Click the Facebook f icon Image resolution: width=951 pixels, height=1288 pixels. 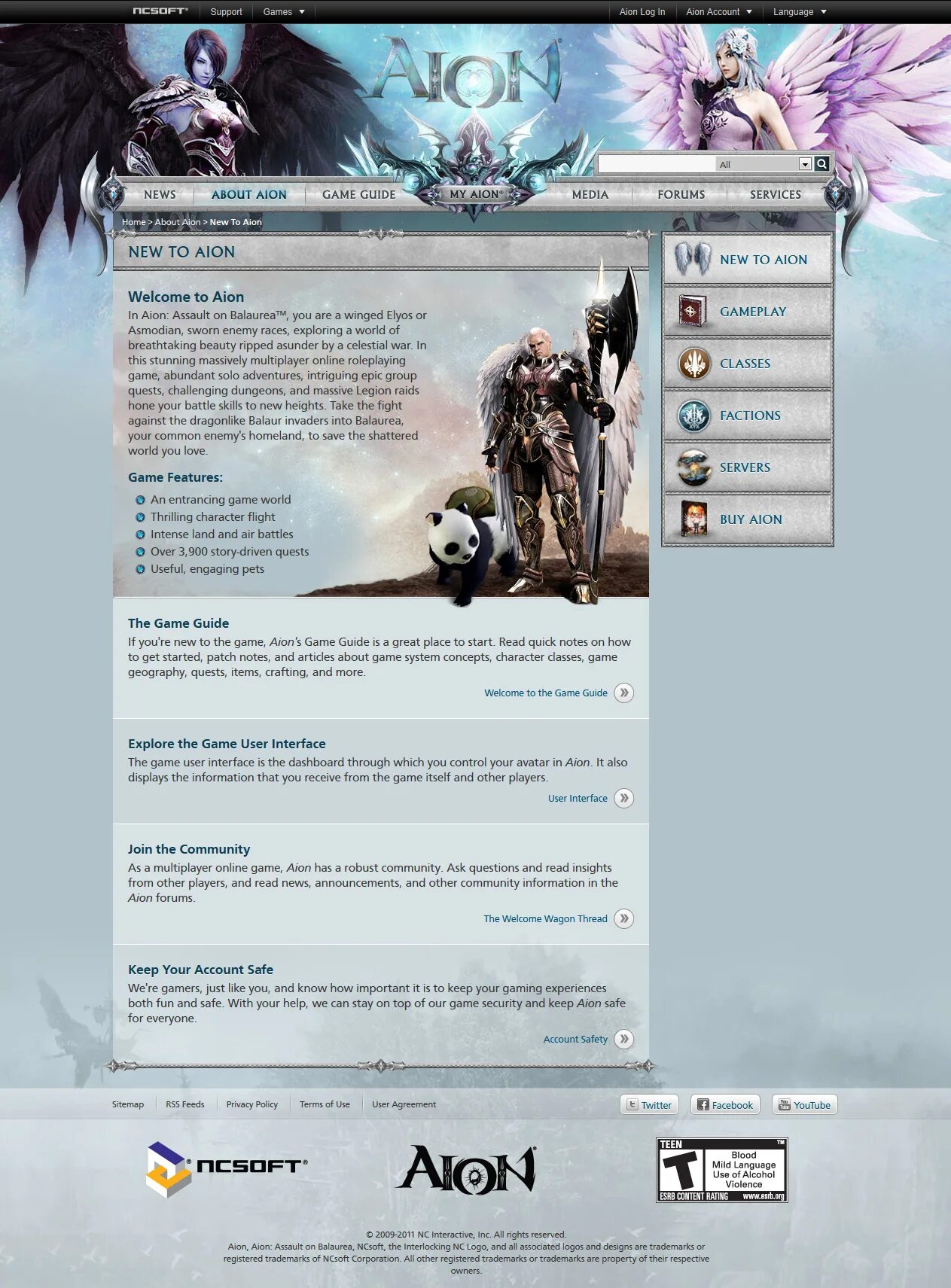click(x=703, y=1104)
